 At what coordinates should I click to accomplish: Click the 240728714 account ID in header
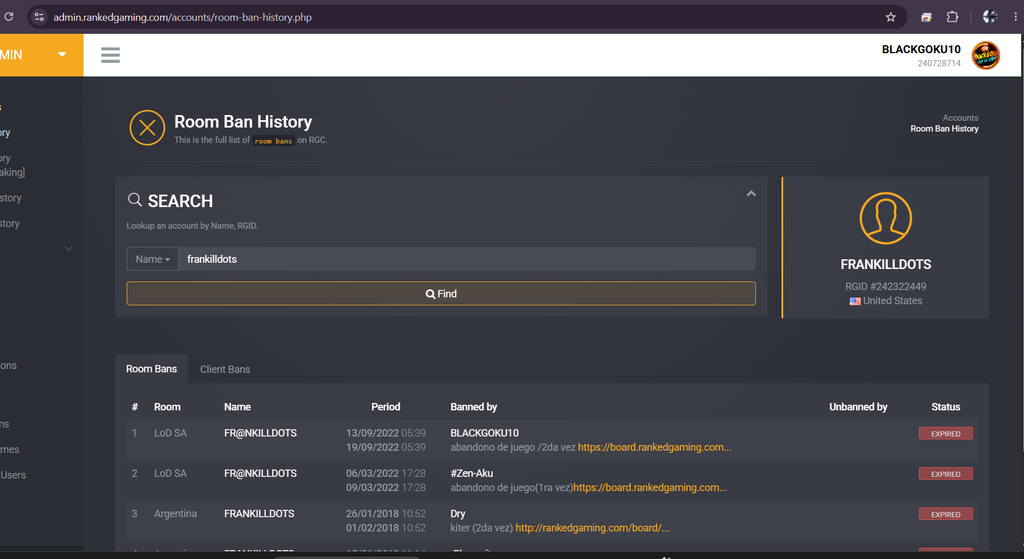tap(939, 63)
